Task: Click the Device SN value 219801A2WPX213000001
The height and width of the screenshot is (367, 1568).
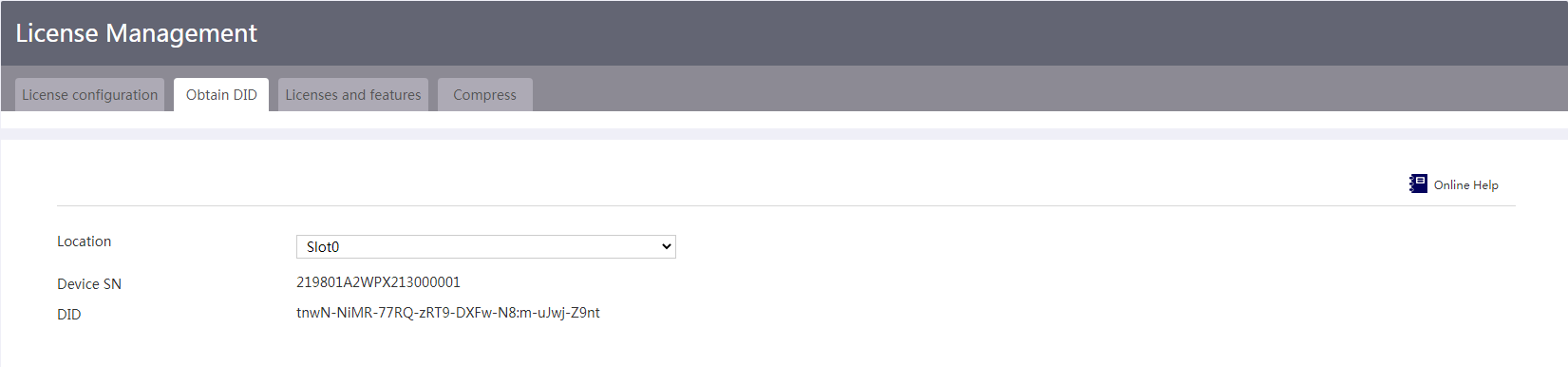Action: click(x=378, y=282)
